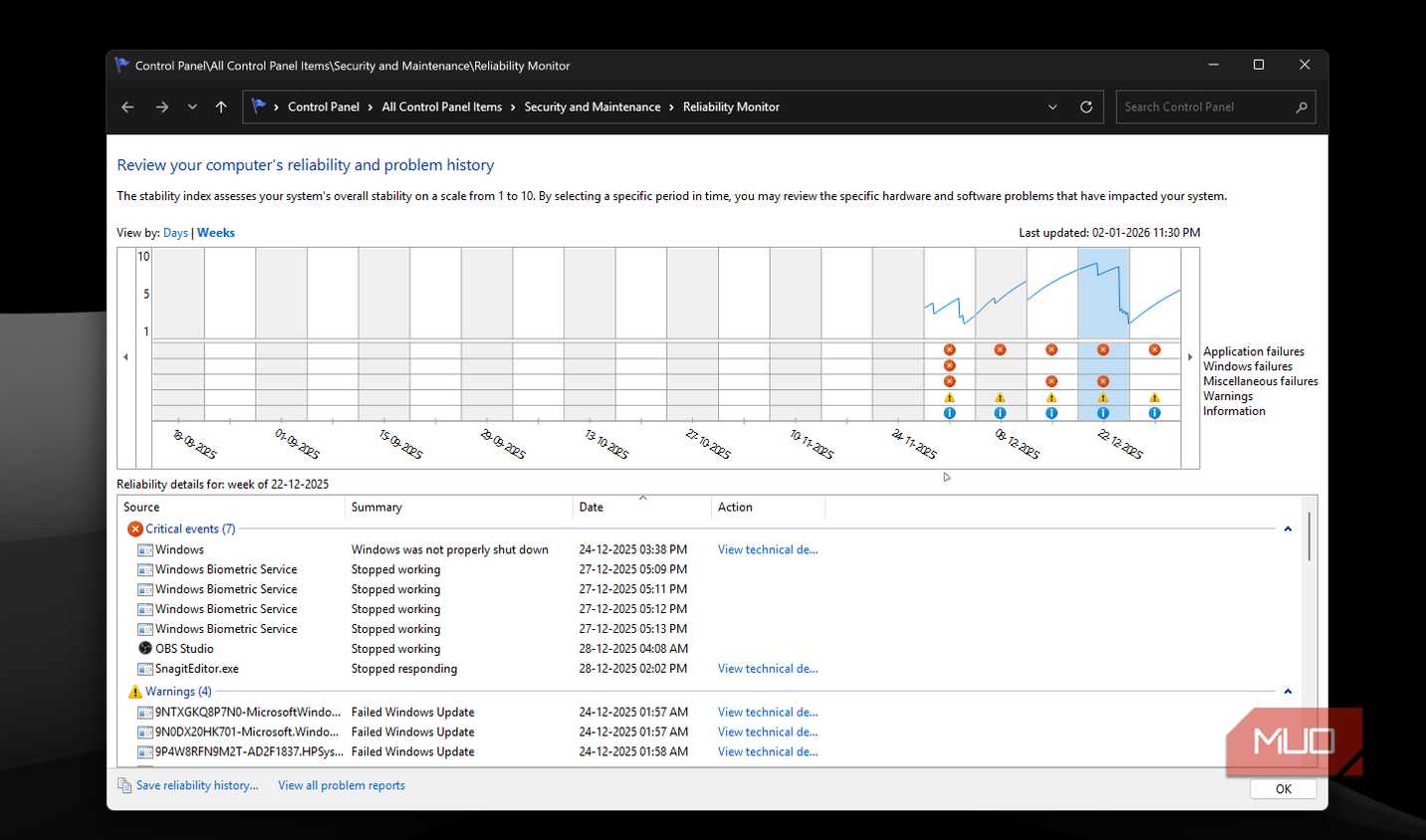Open chevron after Security and Maintenance breadcrumb
The image size is (1426, 840).
pos(671,107)
